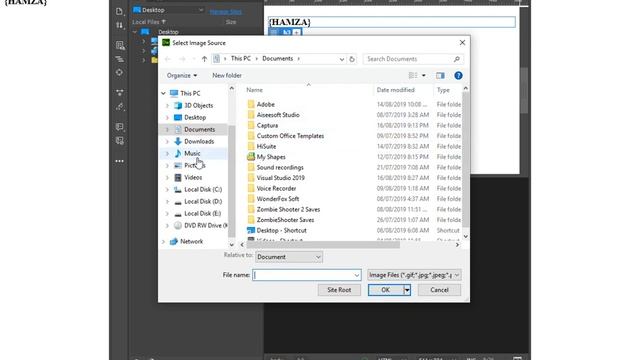Screen dimensions: 640x360
Task: Click the 3D Objects cube icon
Action: pos(178,105)
